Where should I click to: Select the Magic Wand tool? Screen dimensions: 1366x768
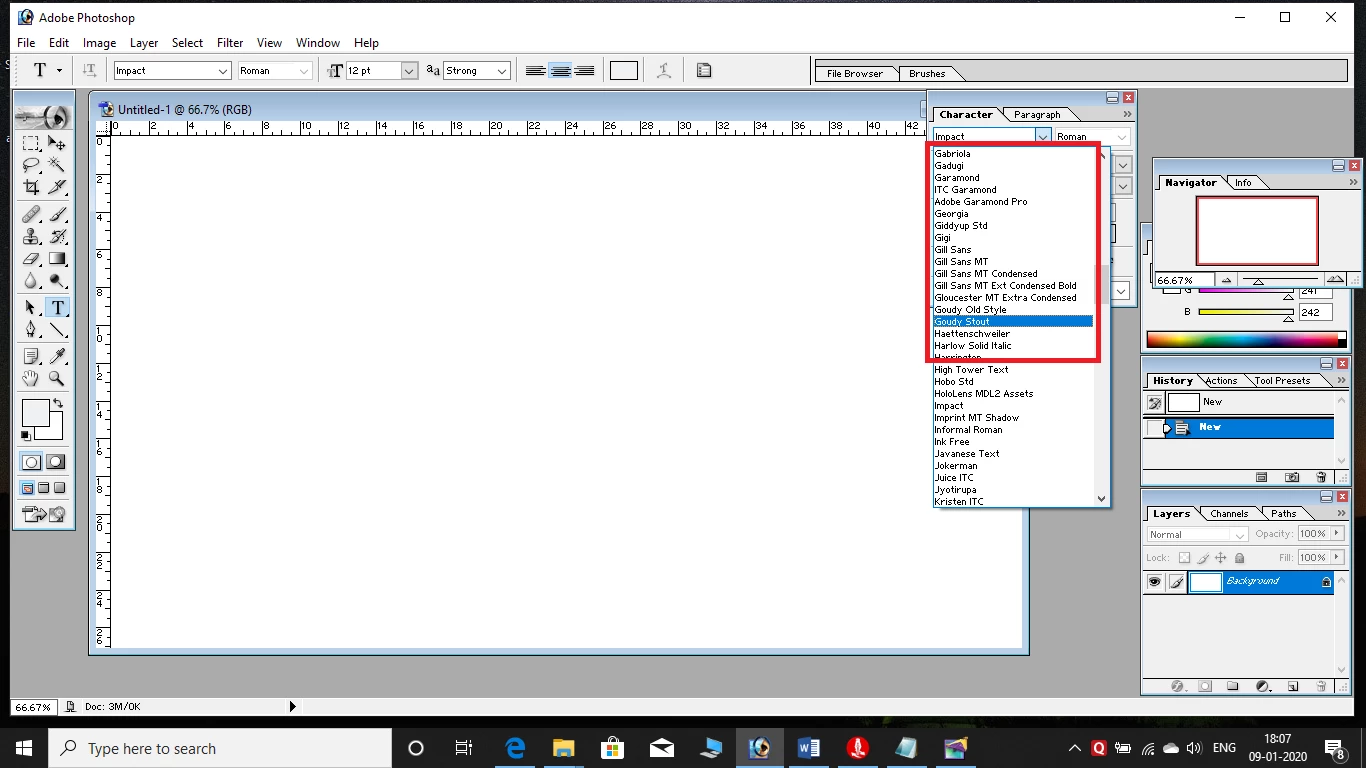[x=57, y=165]
